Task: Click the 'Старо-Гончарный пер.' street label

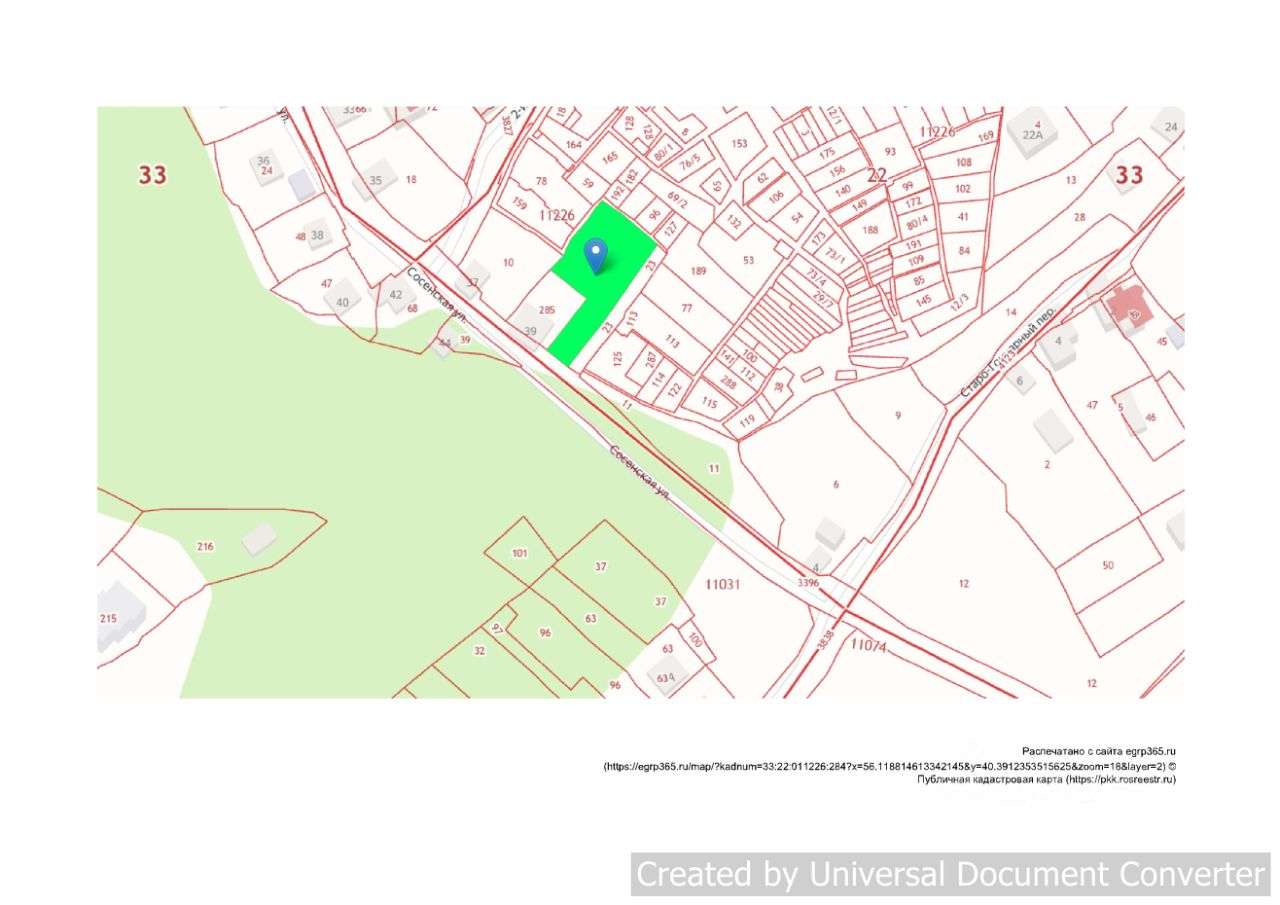Action: [1009, 351]
